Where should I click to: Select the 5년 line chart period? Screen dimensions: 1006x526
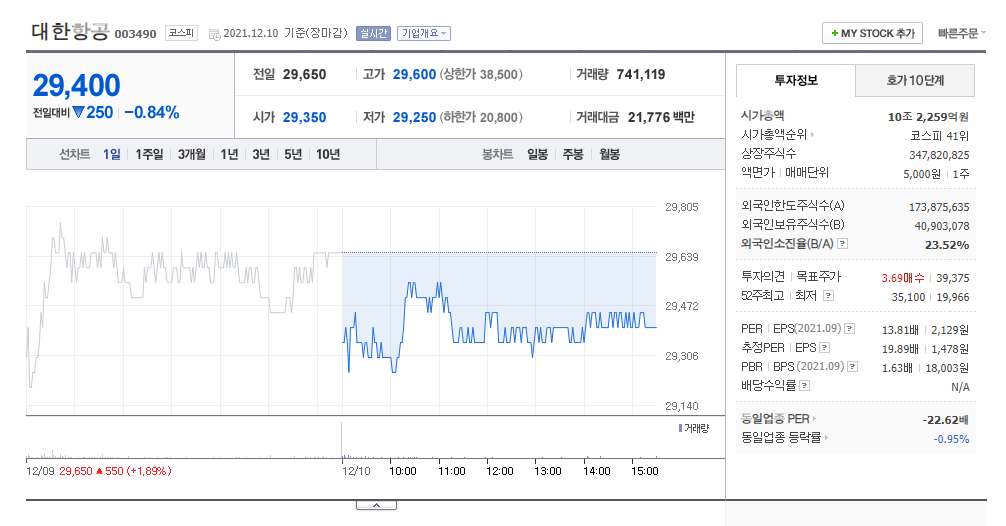click(x=293, y=155)
